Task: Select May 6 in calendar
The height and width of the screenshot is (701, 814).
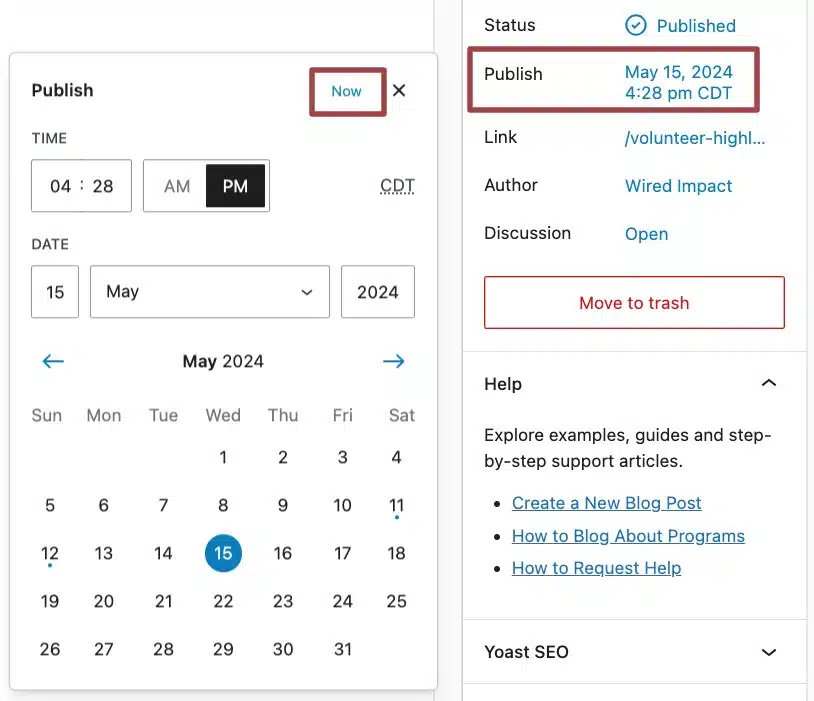Action: point(104,505)
